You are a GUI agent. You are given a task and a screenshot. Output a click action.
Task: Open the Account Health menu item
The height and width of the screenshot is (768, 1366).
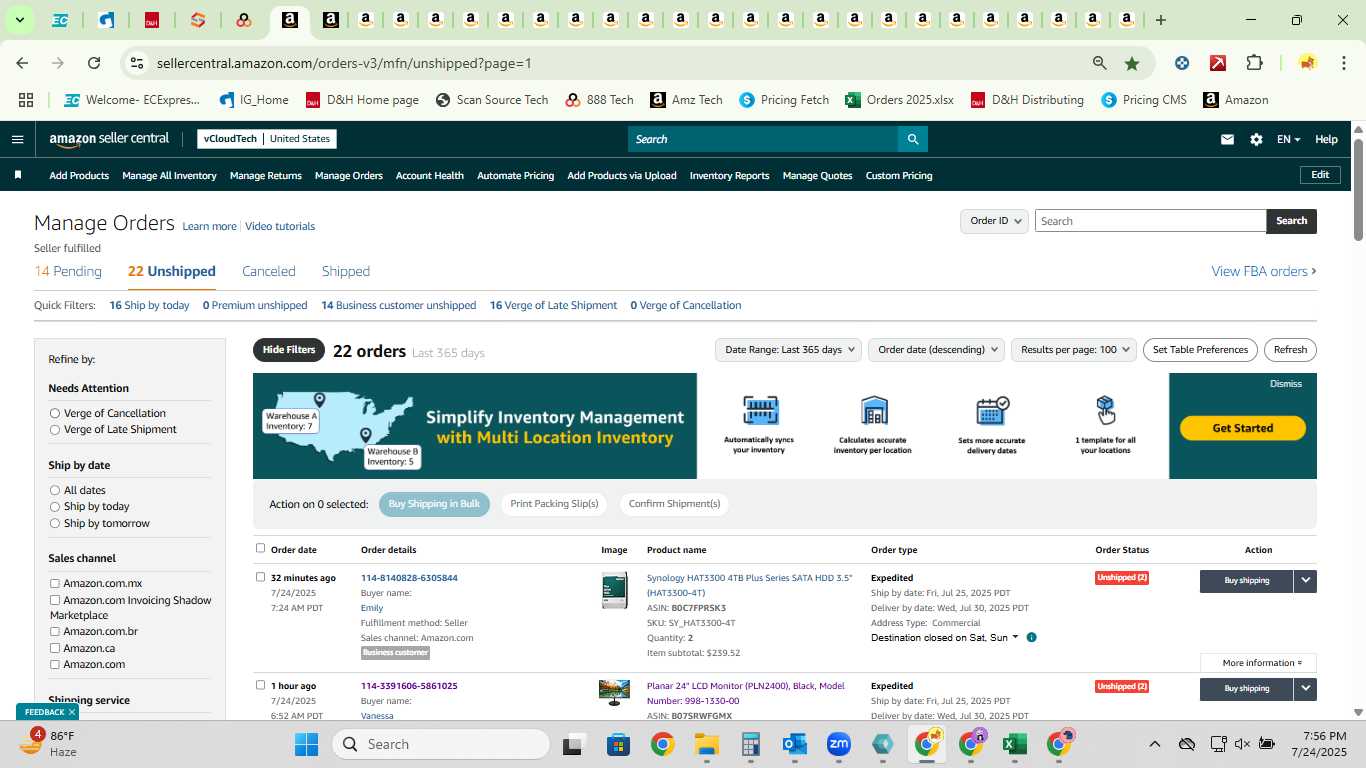coord(430,175)
